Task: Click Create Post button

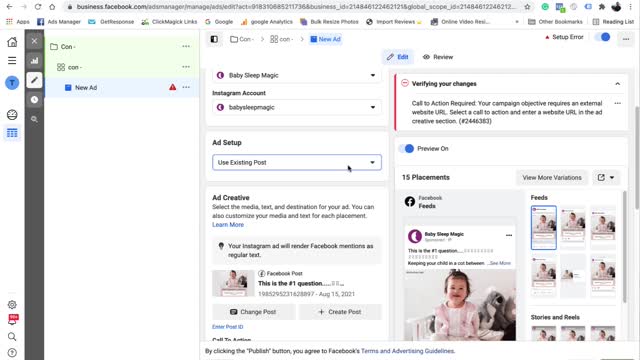Action: click(340, 312)
